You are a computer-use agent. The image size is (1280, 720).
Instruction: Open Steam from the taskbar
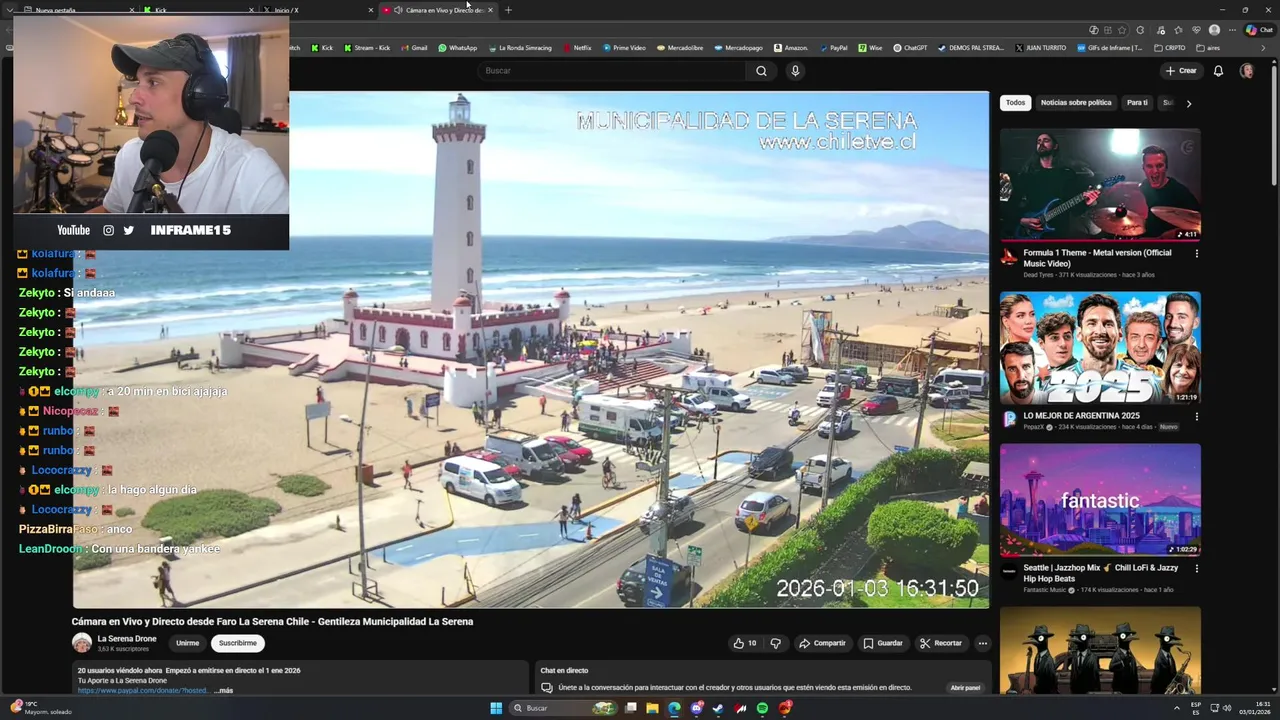(718, 708)
